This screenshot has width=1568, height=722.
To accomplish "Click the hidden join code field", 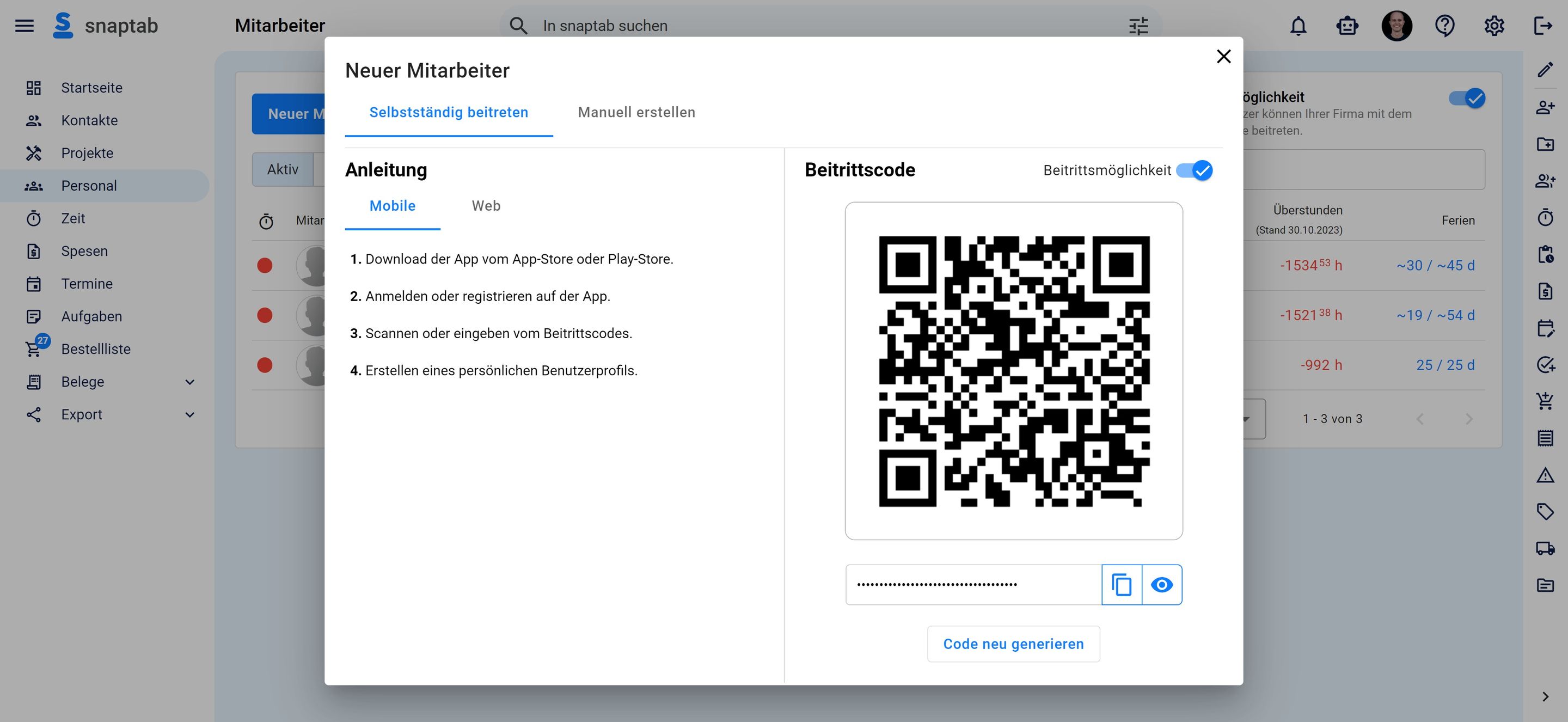I will (973, 584).
